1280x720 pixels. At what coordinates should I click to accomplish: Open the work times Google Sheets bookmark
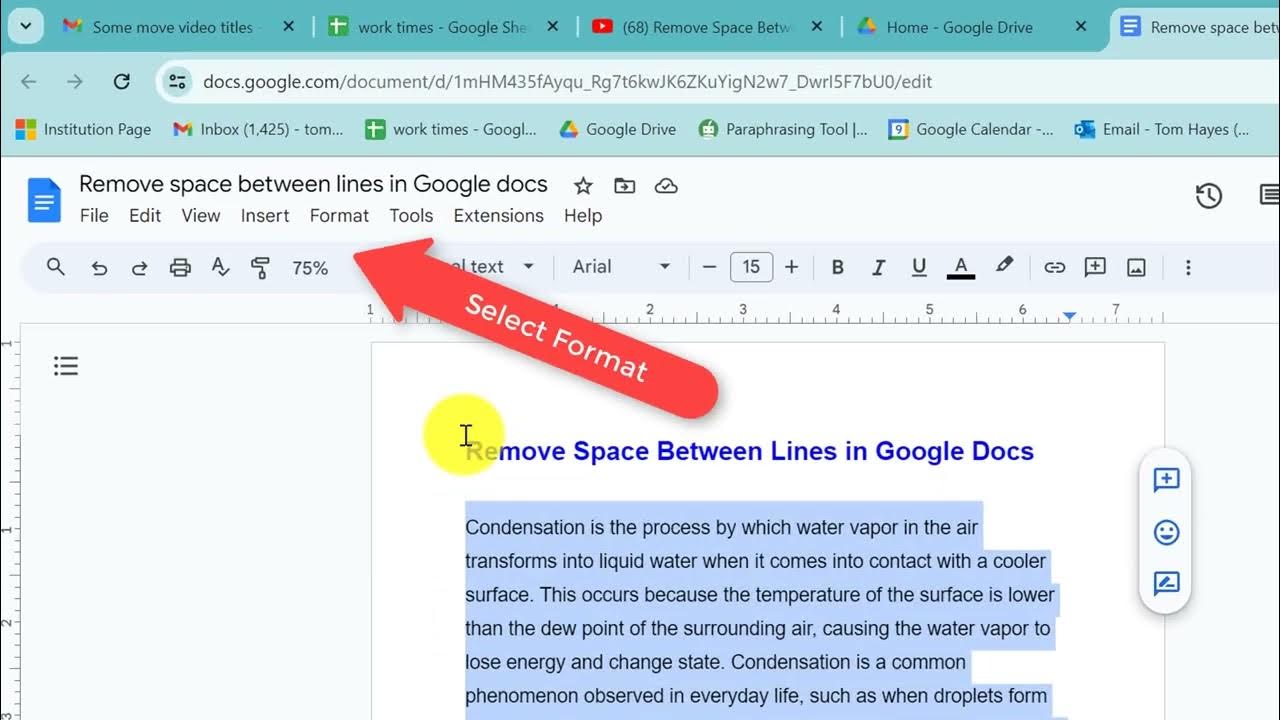(x=451, y=129)
